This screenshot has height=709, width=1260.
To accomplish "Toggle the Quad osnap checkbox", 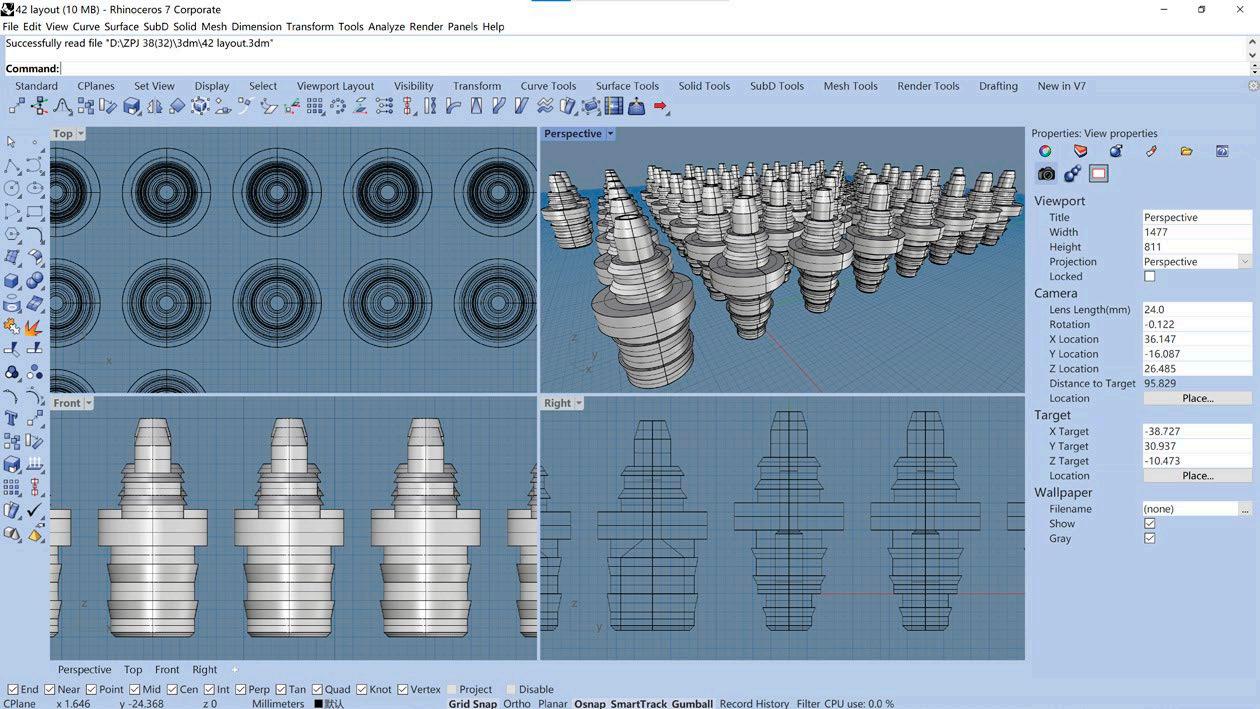I will click(318, 689).
